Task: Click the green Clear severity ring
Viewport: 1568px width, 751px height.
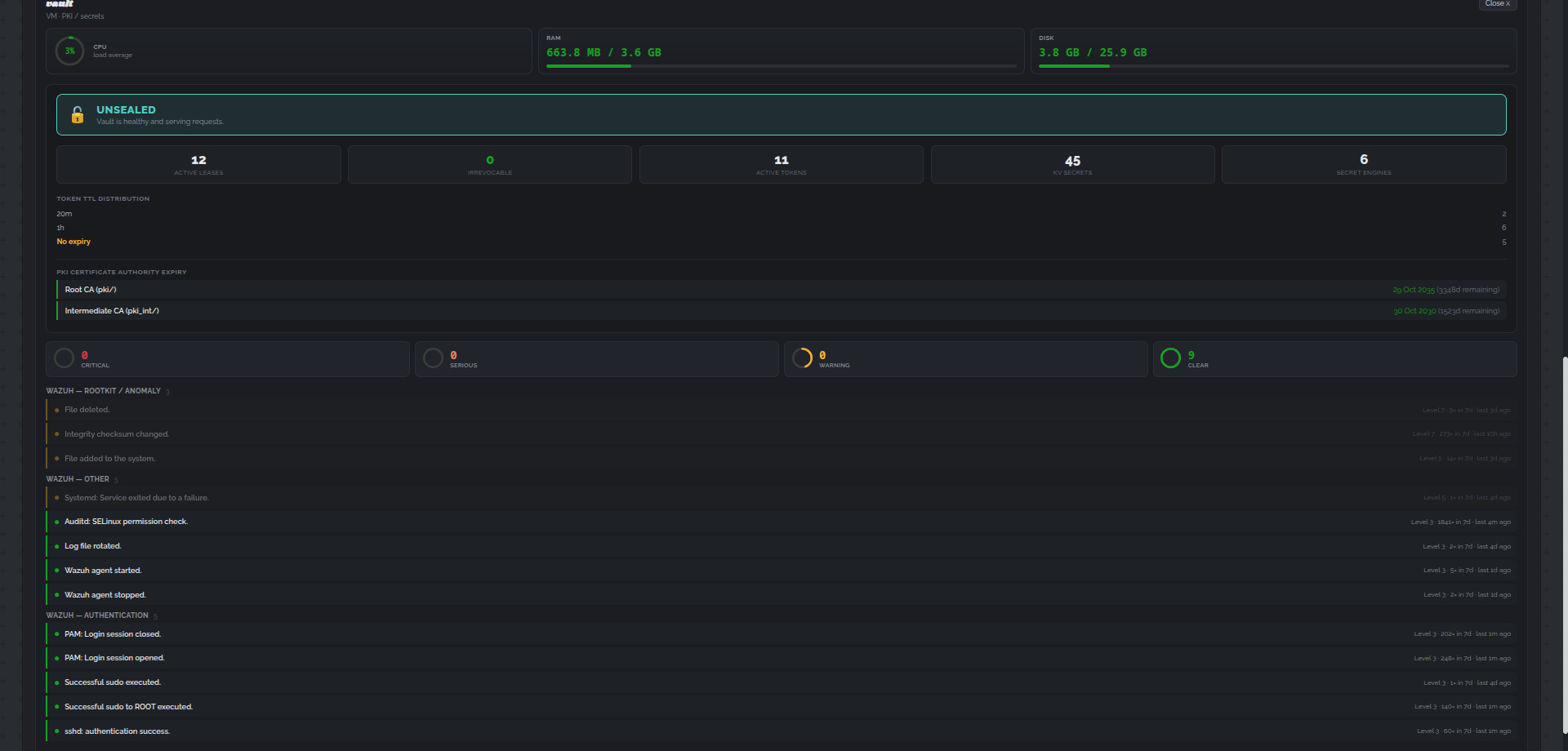Action: (1170, 358)
